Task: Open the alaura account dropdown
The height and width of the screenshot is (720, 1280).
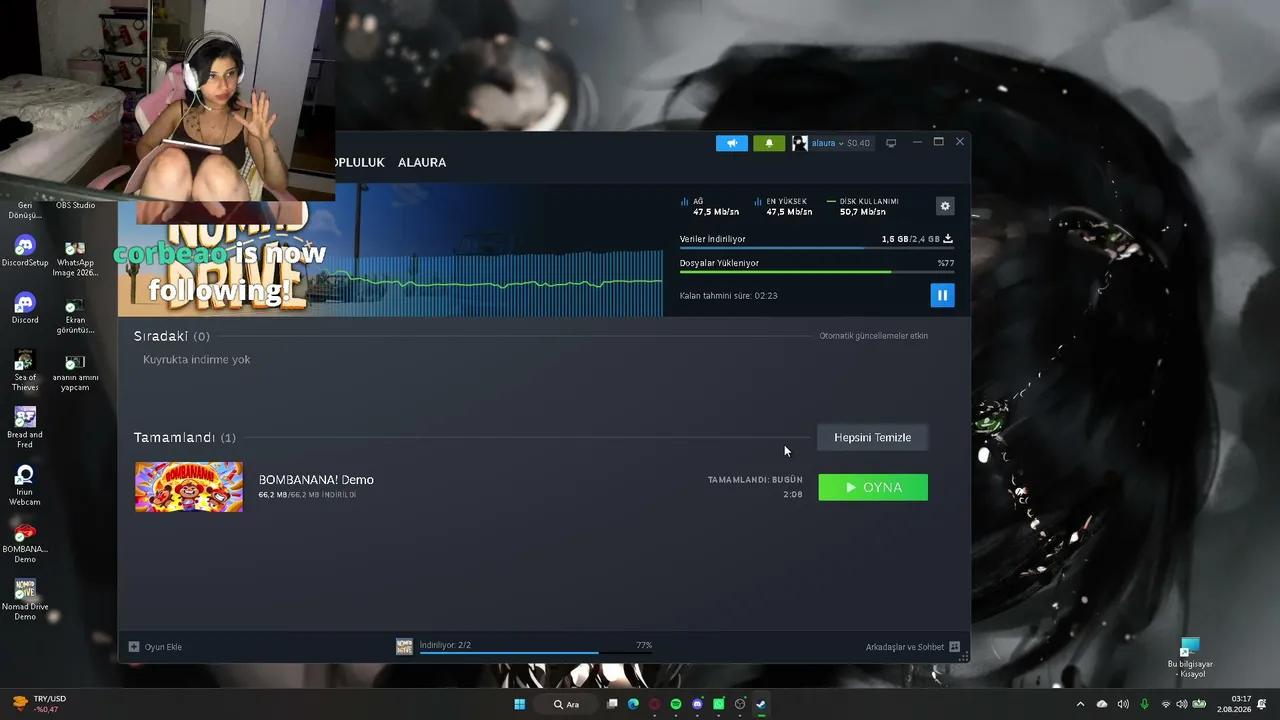Action: pyautogui.click(x=831, y=143)
